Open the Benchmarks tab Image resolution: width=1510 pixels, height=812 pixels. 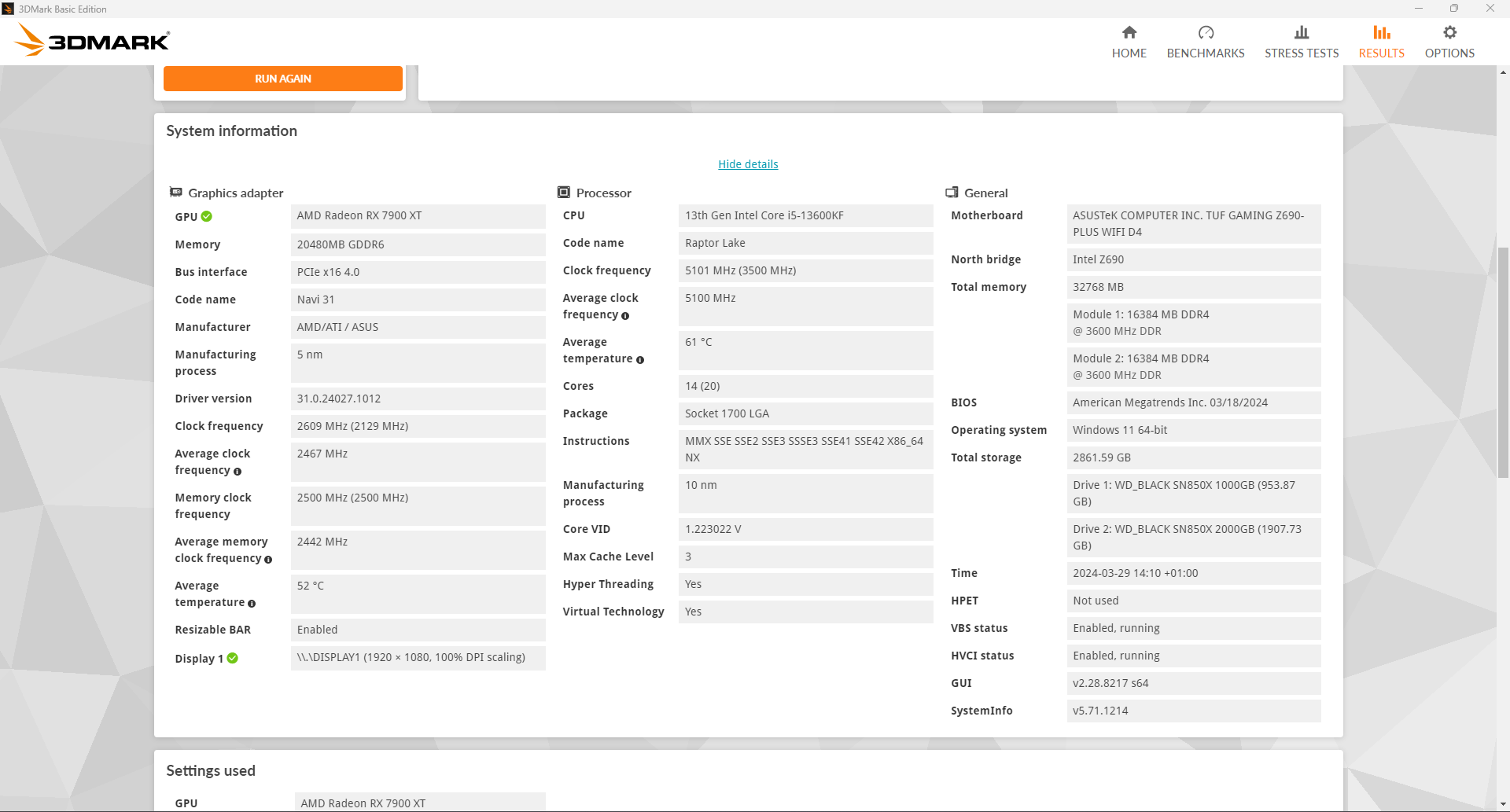1205,42
